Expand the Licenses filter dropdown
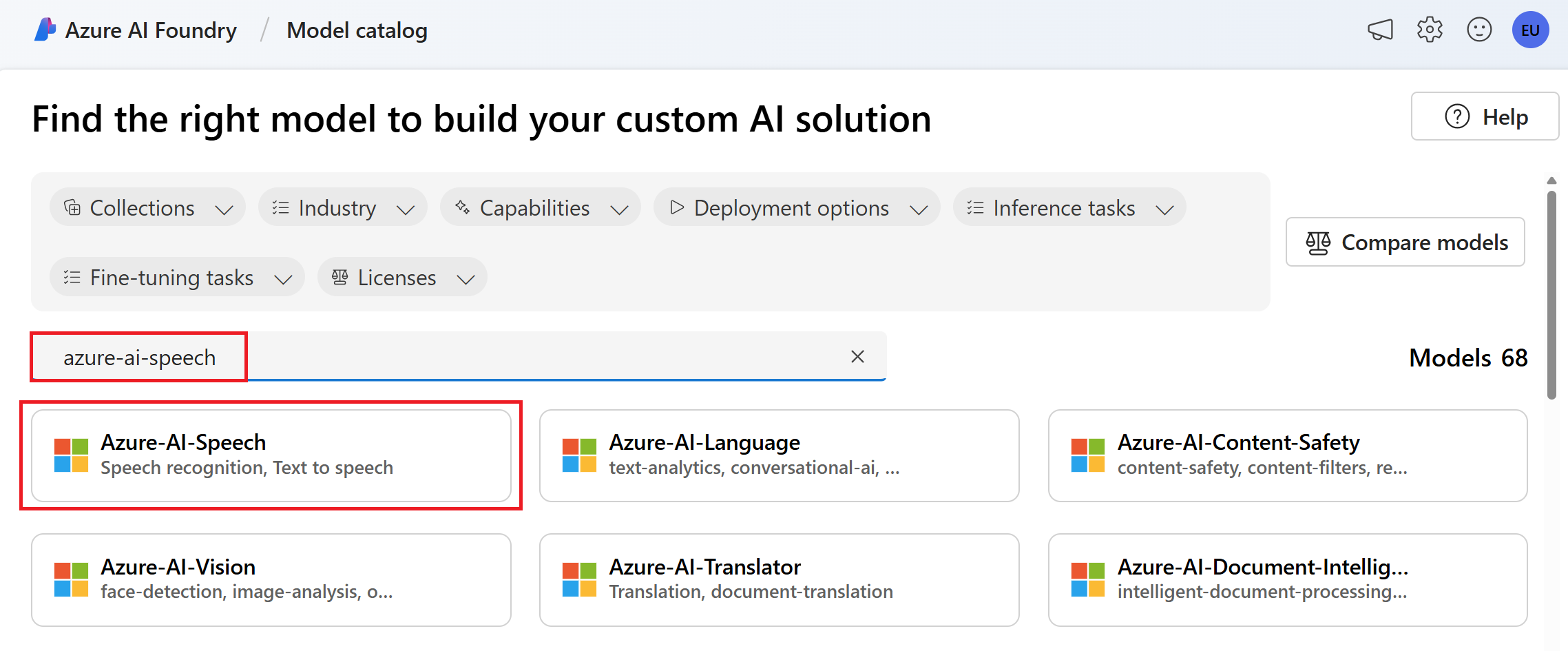The width and height of the screenshot is (1568, 651). 401,277
